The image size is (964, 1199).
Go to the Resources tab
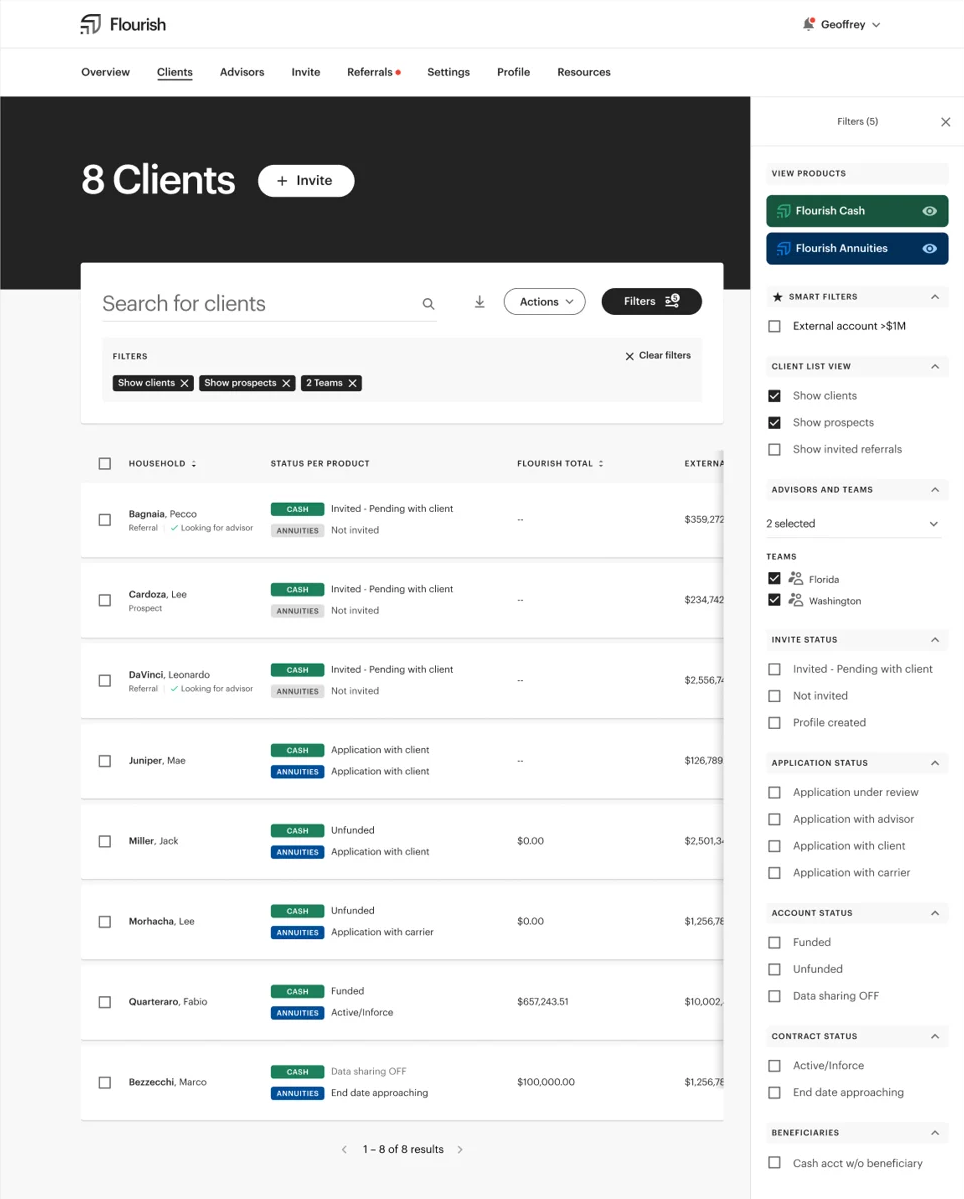(584, 72)
